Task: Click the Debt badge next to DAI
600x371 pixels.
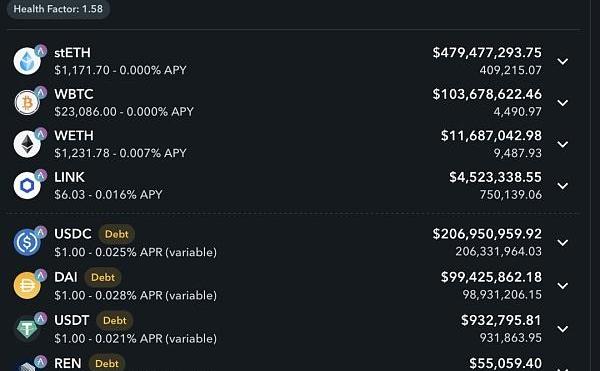Action: [x=103, y=277]
